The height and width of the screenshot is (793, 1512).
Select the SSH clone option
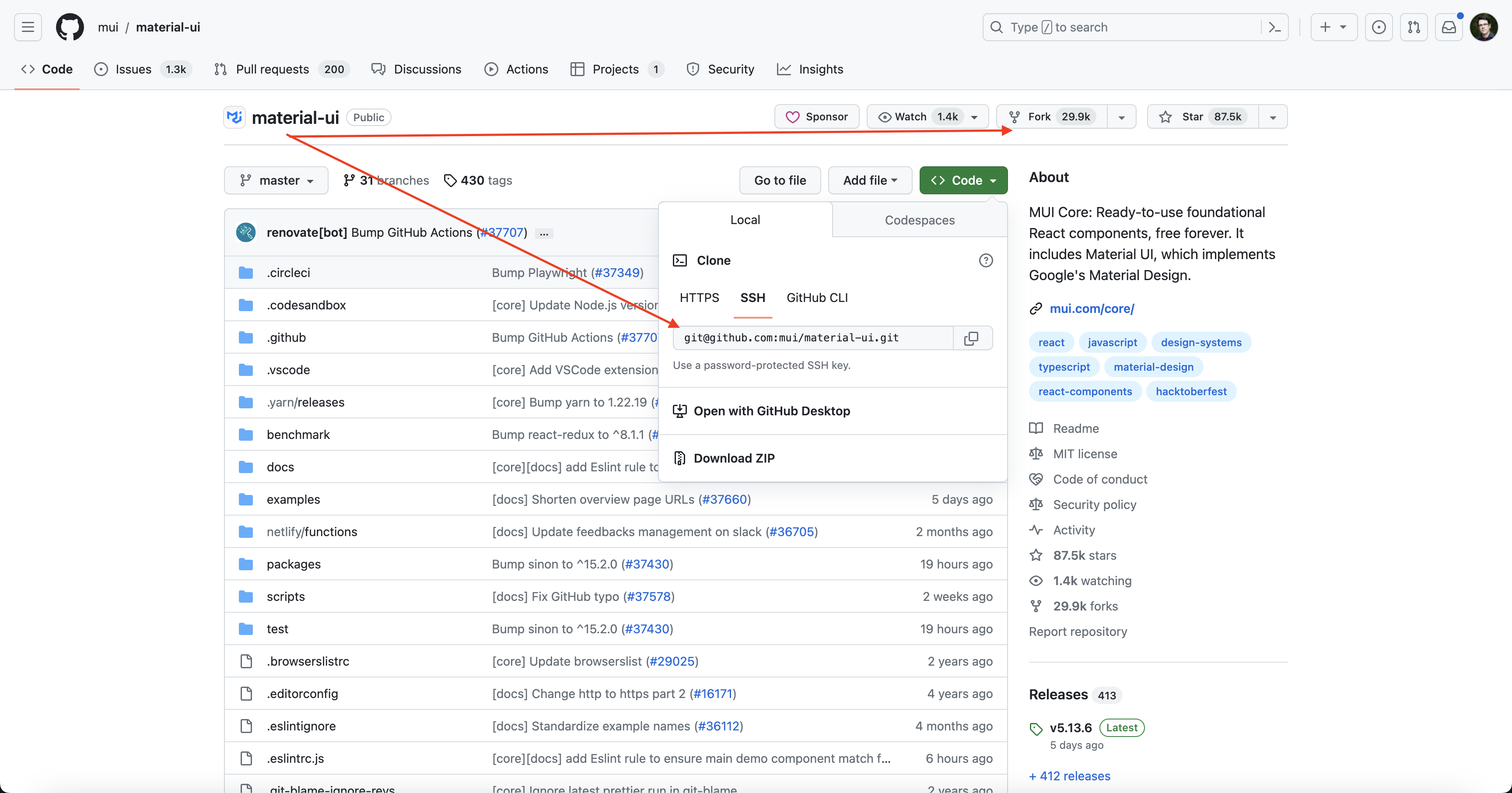pos(752,298)
